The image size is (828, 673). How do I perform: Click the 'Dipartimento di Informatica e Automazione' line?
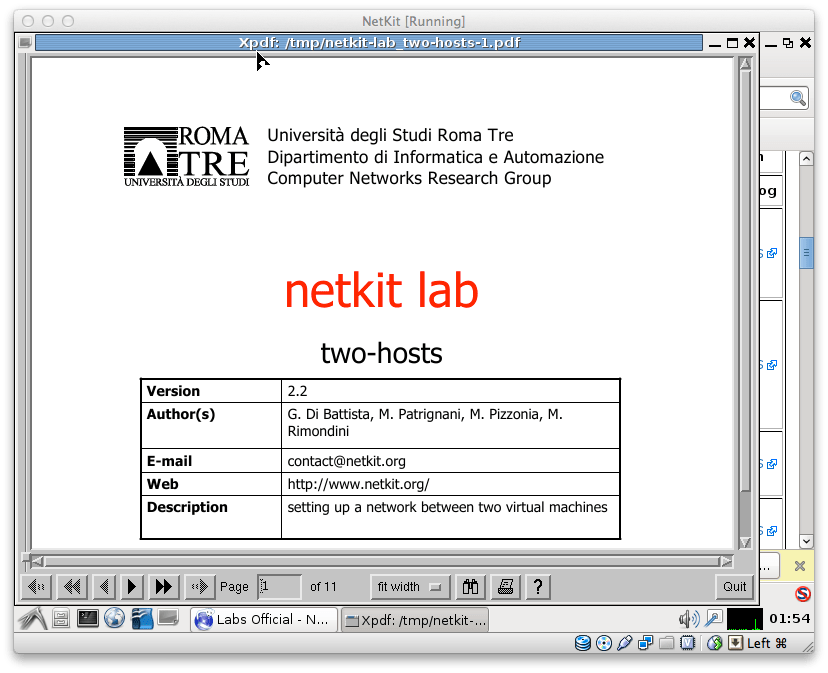click(436, 157)
